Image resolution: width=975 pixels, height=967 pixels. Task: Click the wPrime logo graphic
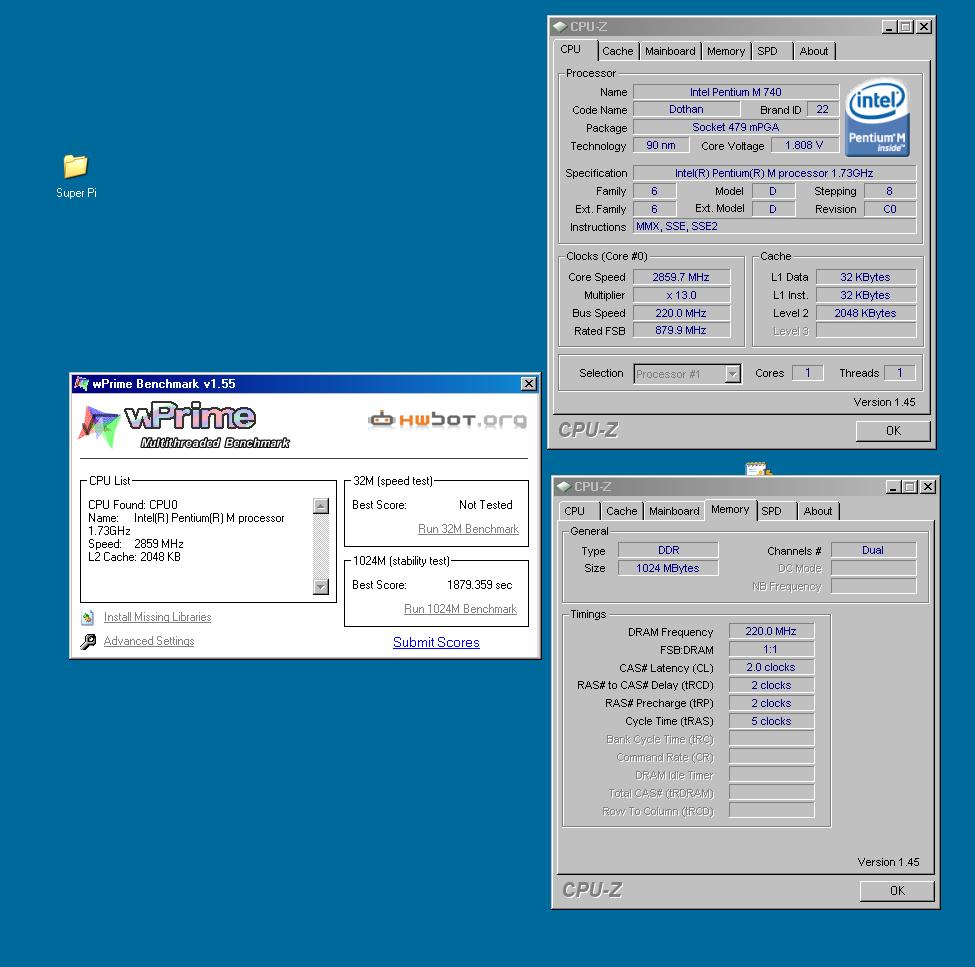[184, 425]
